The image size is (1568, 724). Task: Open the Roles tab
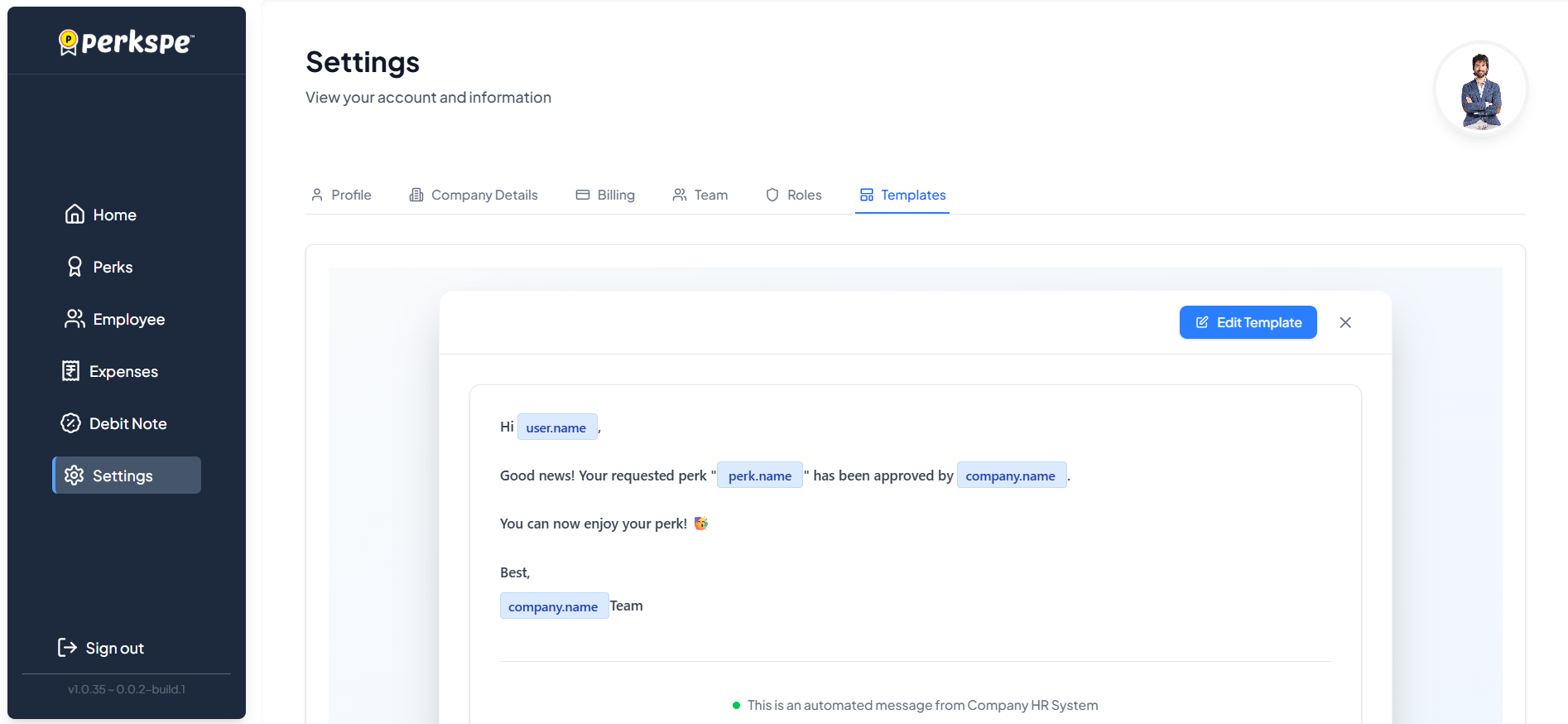click(x=794, y=195)
